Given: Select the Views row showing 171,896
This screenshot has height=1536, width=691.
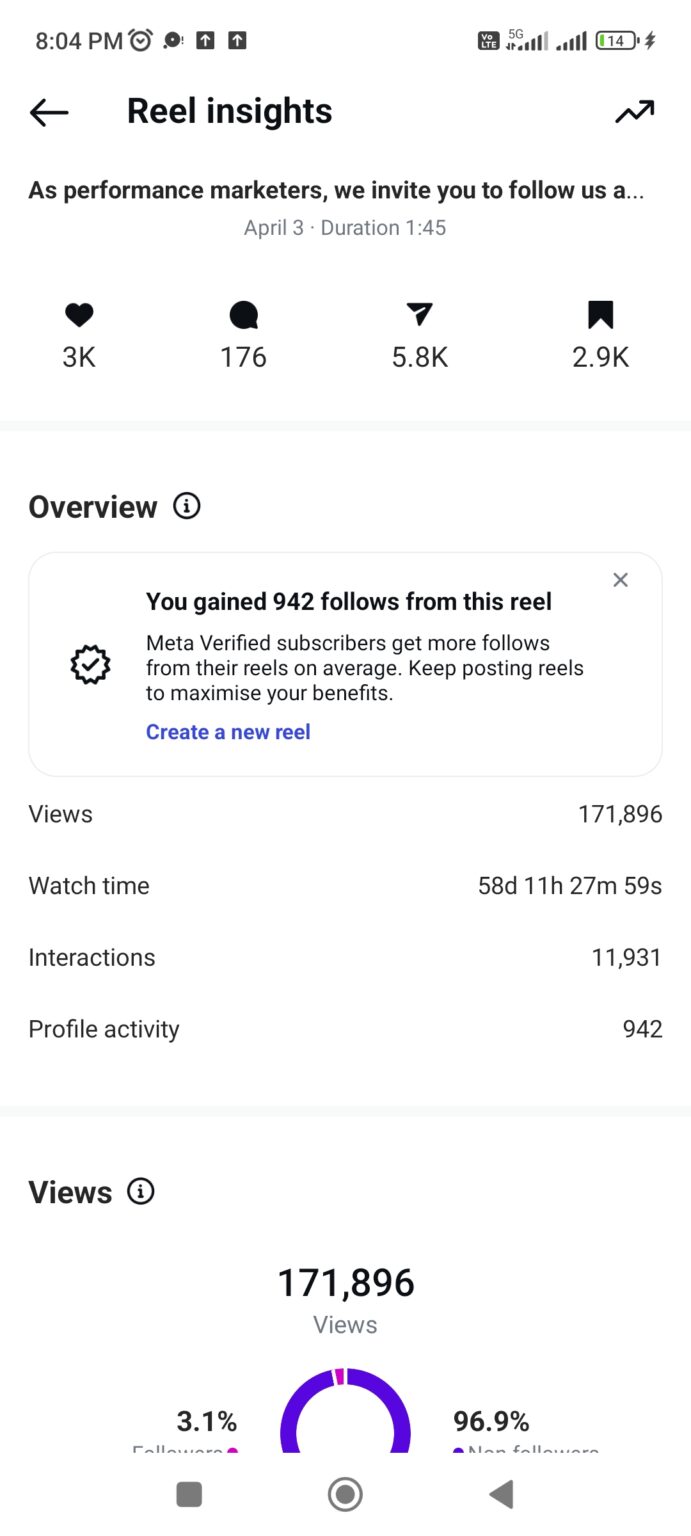Looking at the screenshot, I should (x=345, y=814).
